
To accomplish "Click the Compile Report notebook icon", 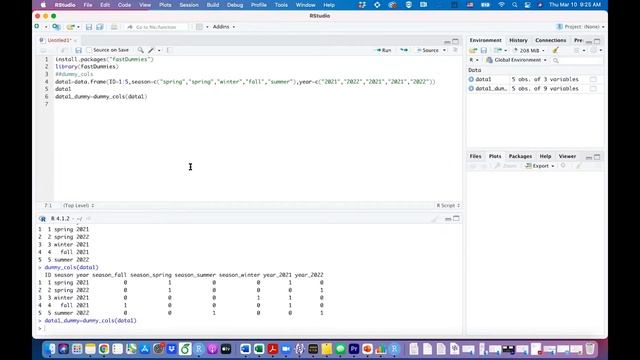I will click(x=169, y=50).
